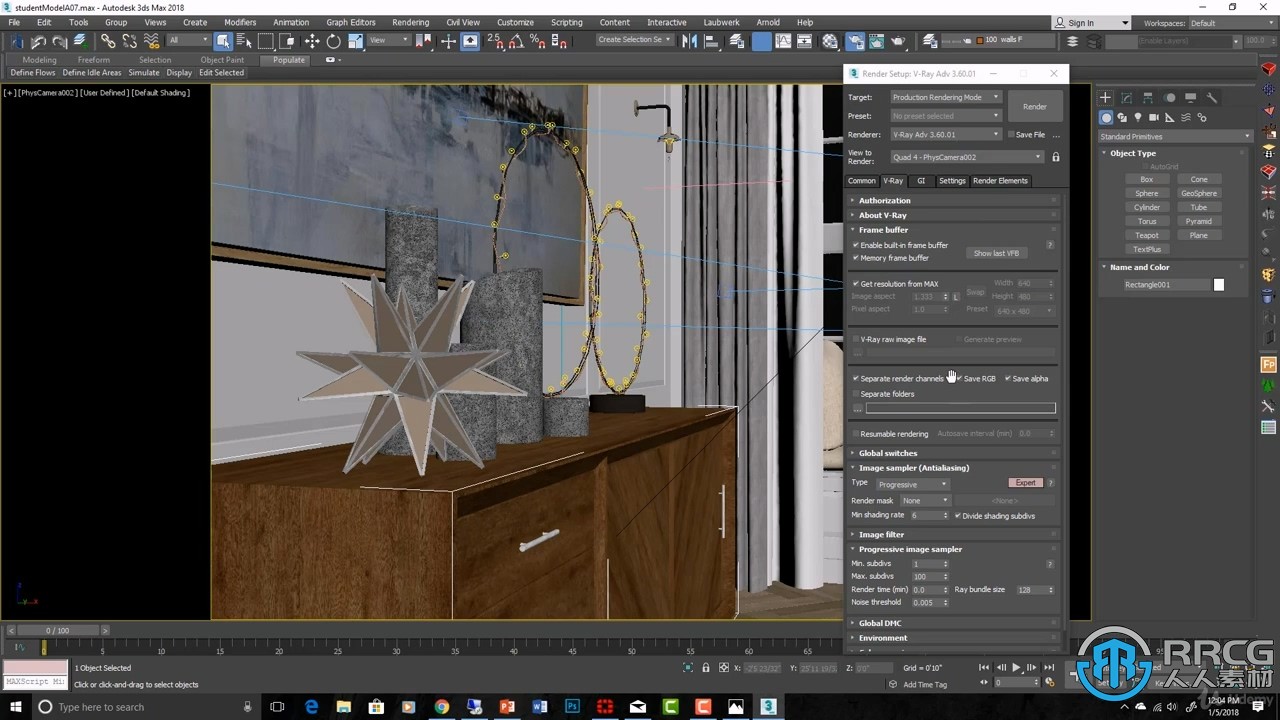Open the View to Render dropdown

point(967,157)
